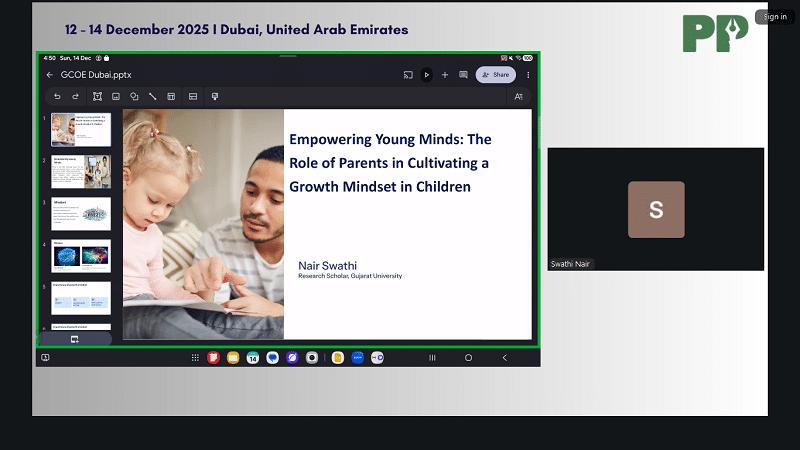
Task: Select the insert image tool
Action: [116, 96]
